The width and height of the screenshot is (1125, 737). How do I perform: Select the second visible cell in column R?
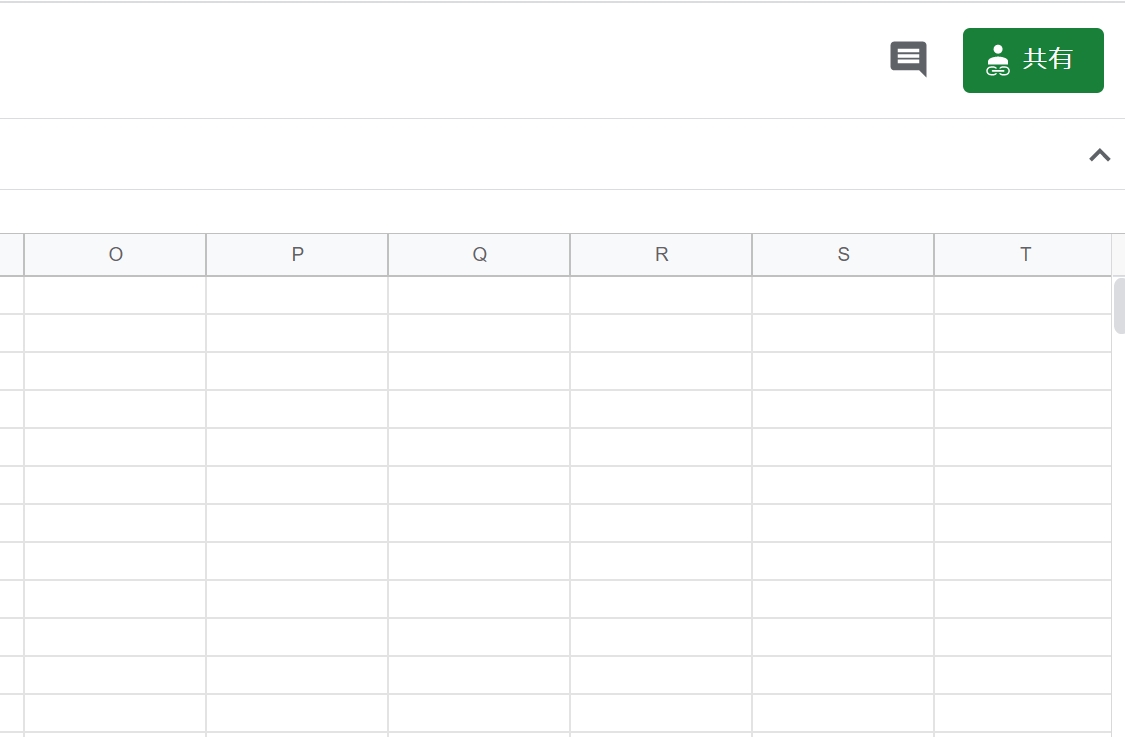click(x=661, y=334)
